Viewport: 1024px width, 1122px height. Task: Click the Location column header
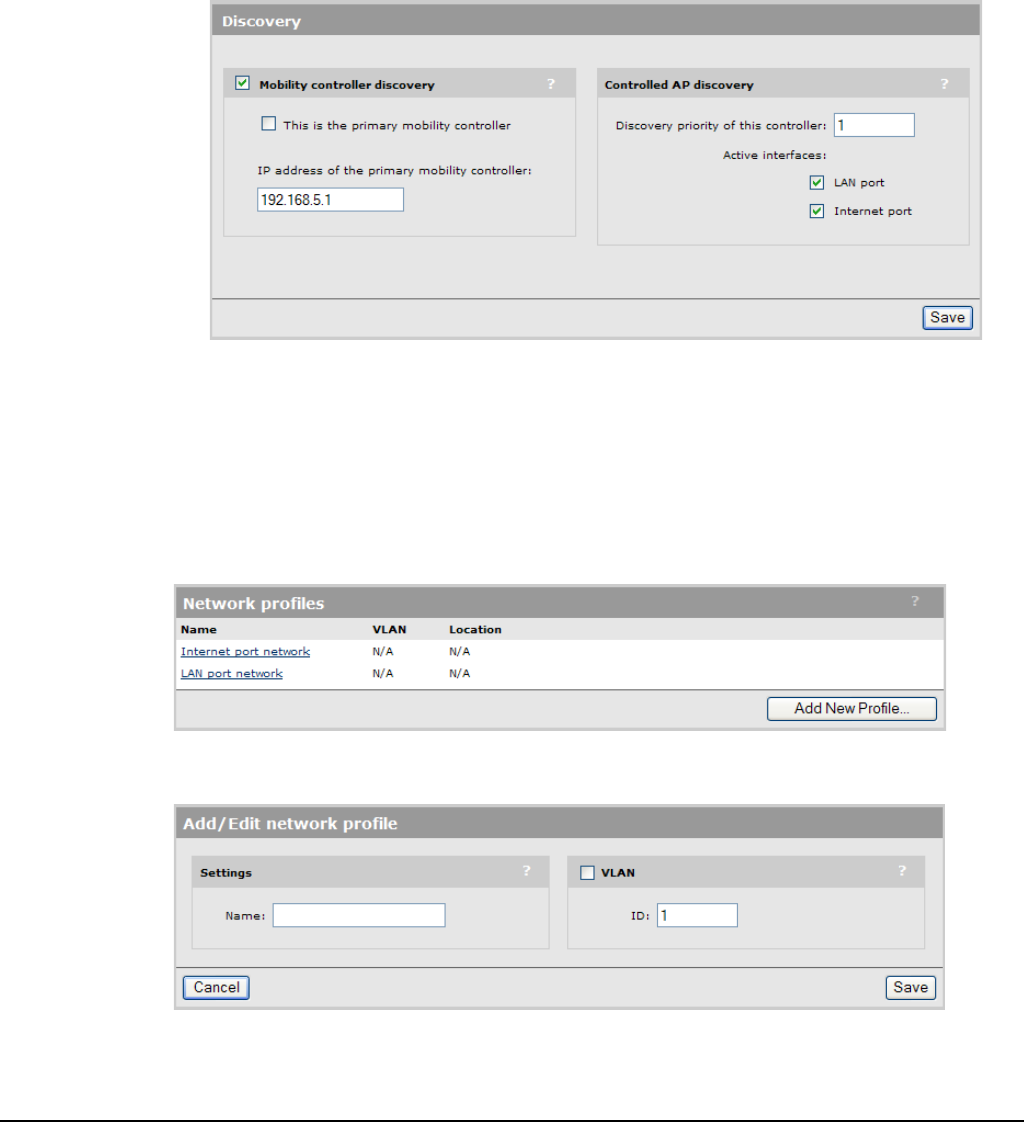pos(475,630)
